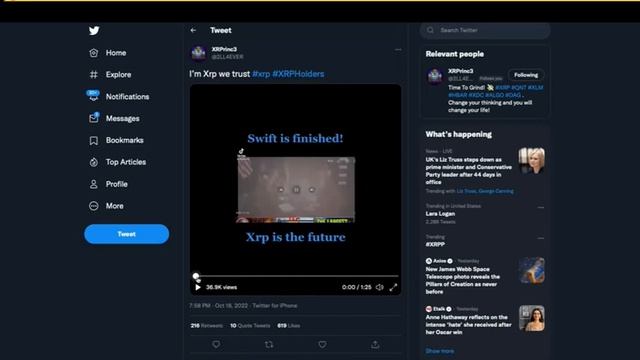View the 619 Likes list
This screenshot has width=640, height=360.
tap(289, 326)
